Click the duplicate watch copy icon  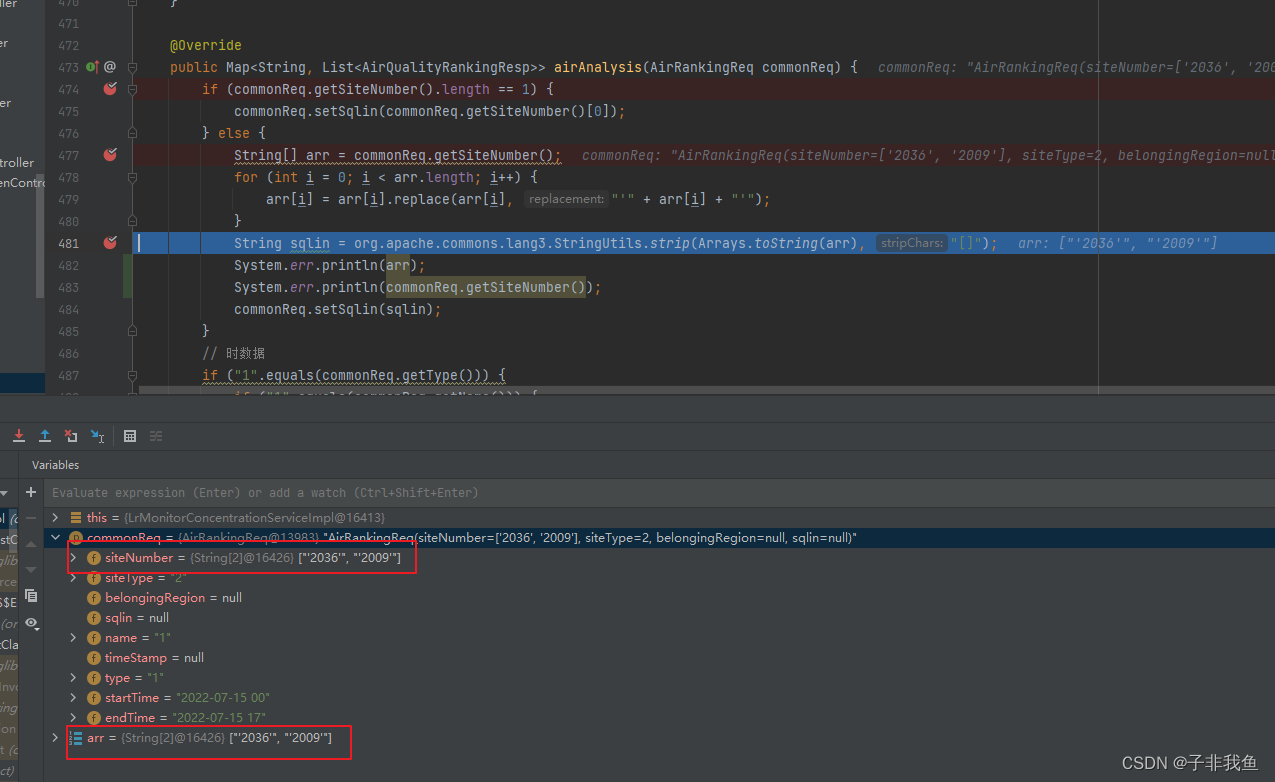click(31, 596)
